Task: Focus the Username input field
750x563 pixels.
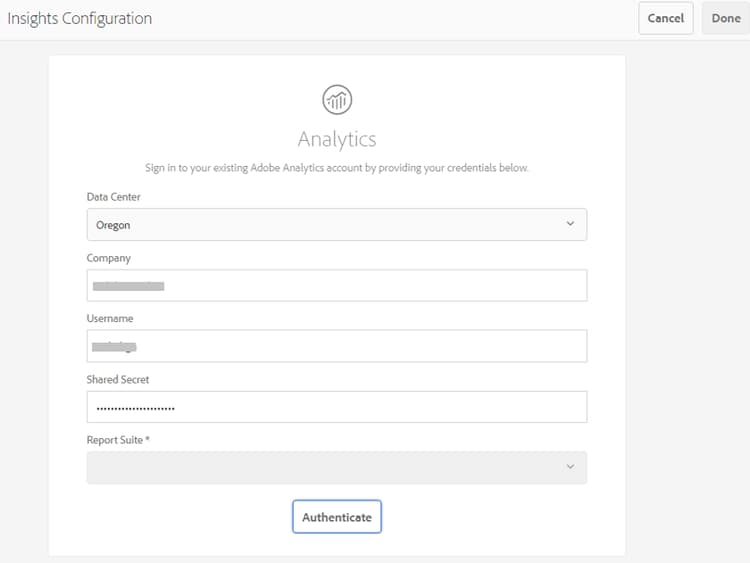Action: [337, 346]
